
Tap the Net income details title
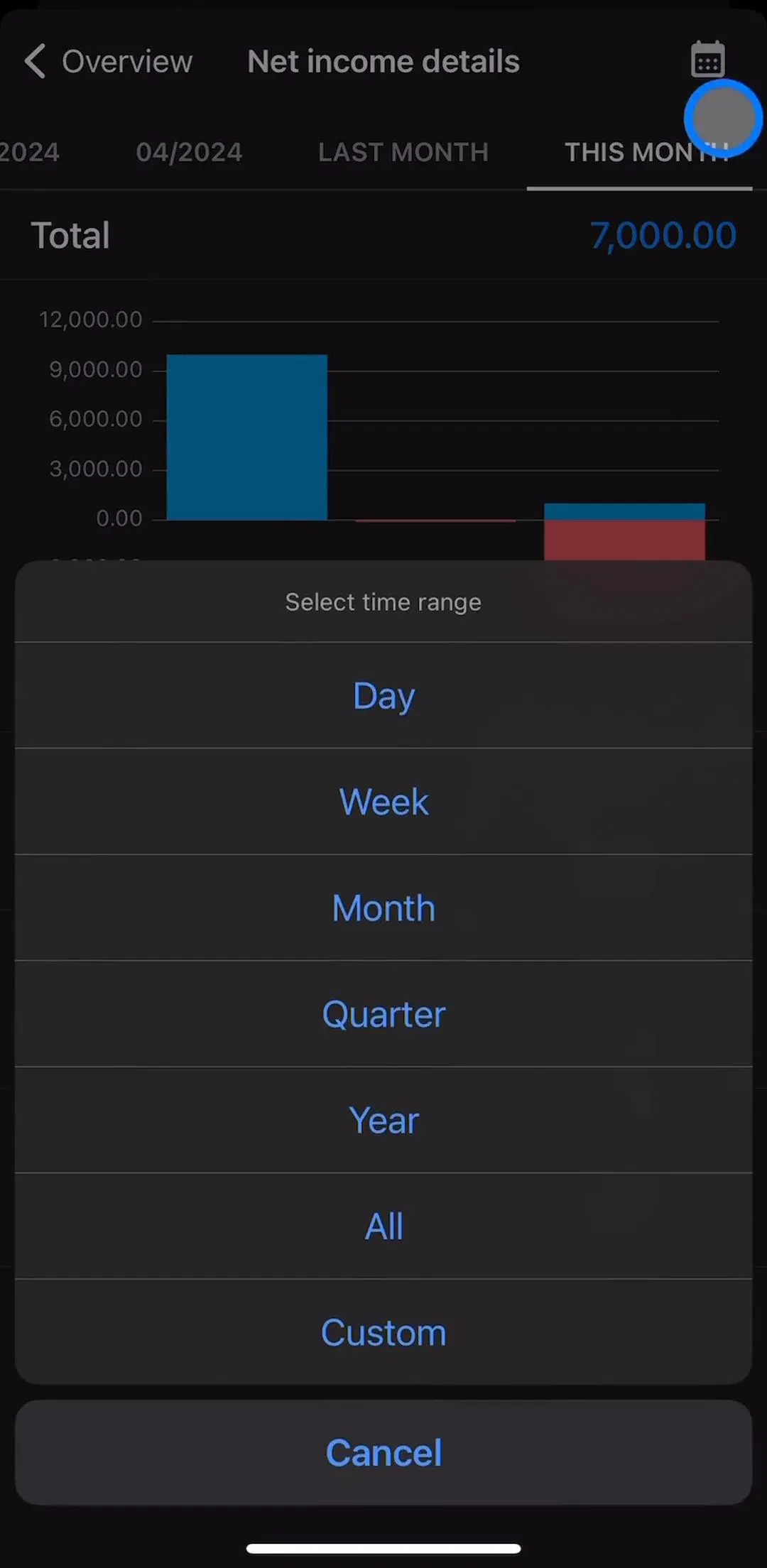tap(383, 62)
